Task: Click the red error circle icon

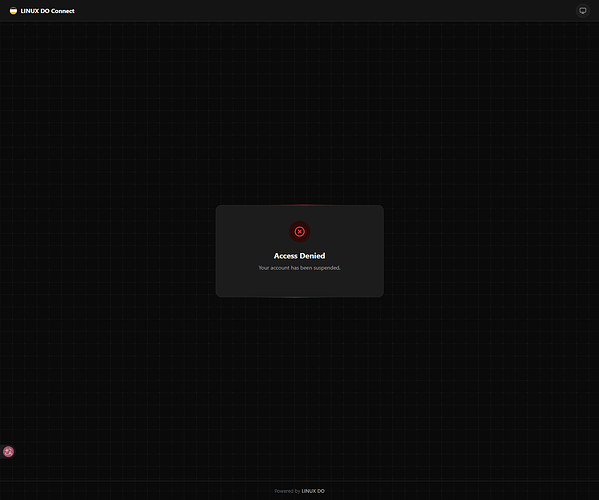Action: [300, 231]
